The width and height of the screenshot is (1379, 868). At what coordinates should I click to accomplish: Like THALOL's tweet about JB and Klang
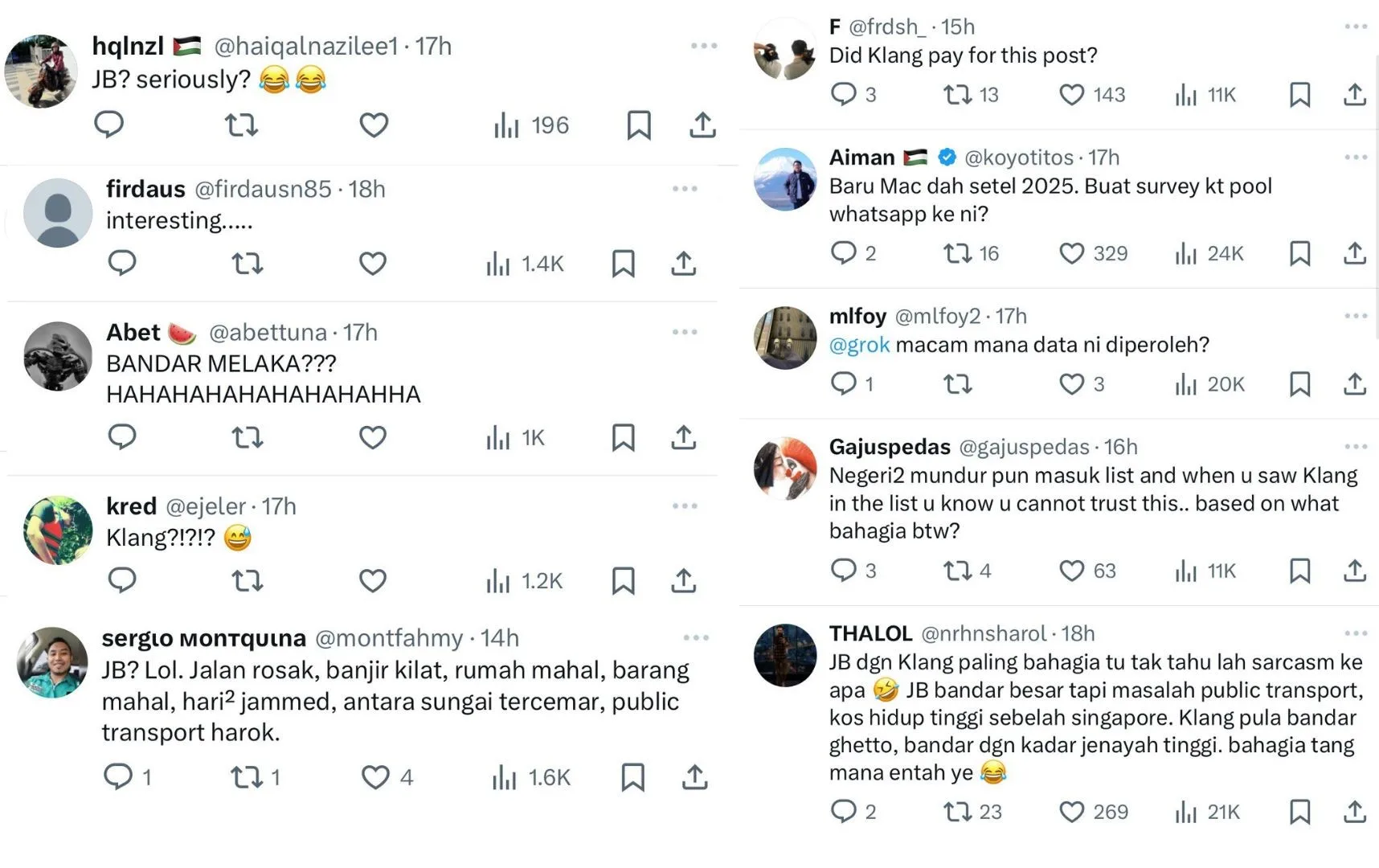coord(1072,812)
